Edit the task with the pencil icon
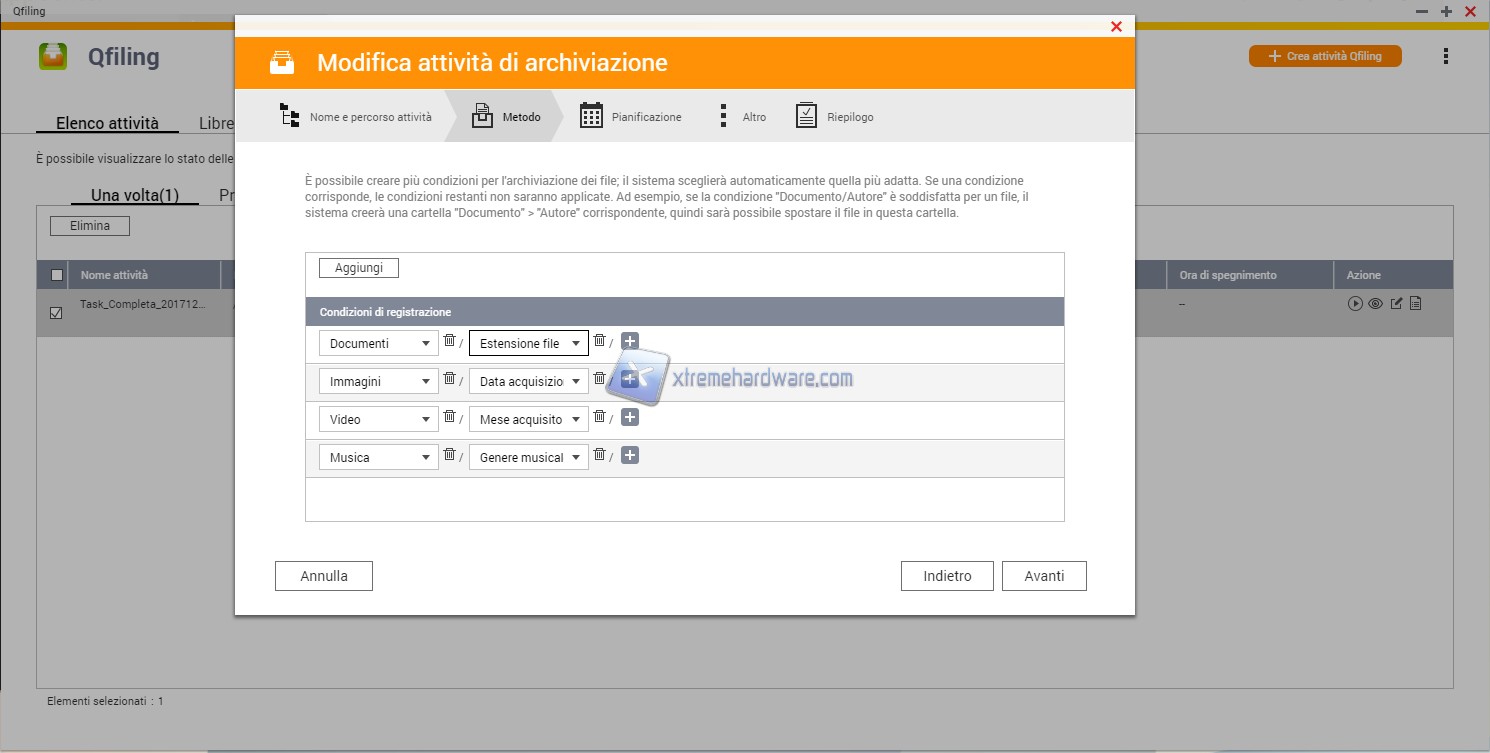This screenshot has height=753, width=1490. 1396,304
